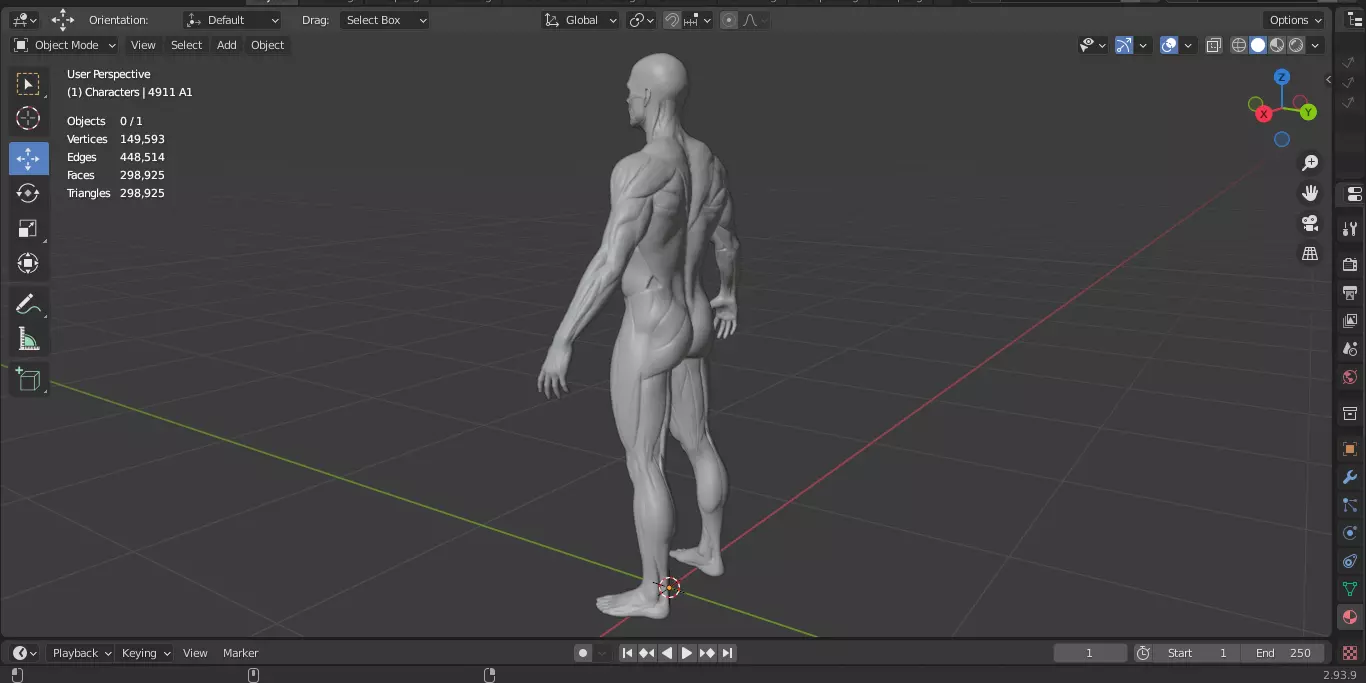Open gizmo options dropdown arrow

pos(1143,45)
